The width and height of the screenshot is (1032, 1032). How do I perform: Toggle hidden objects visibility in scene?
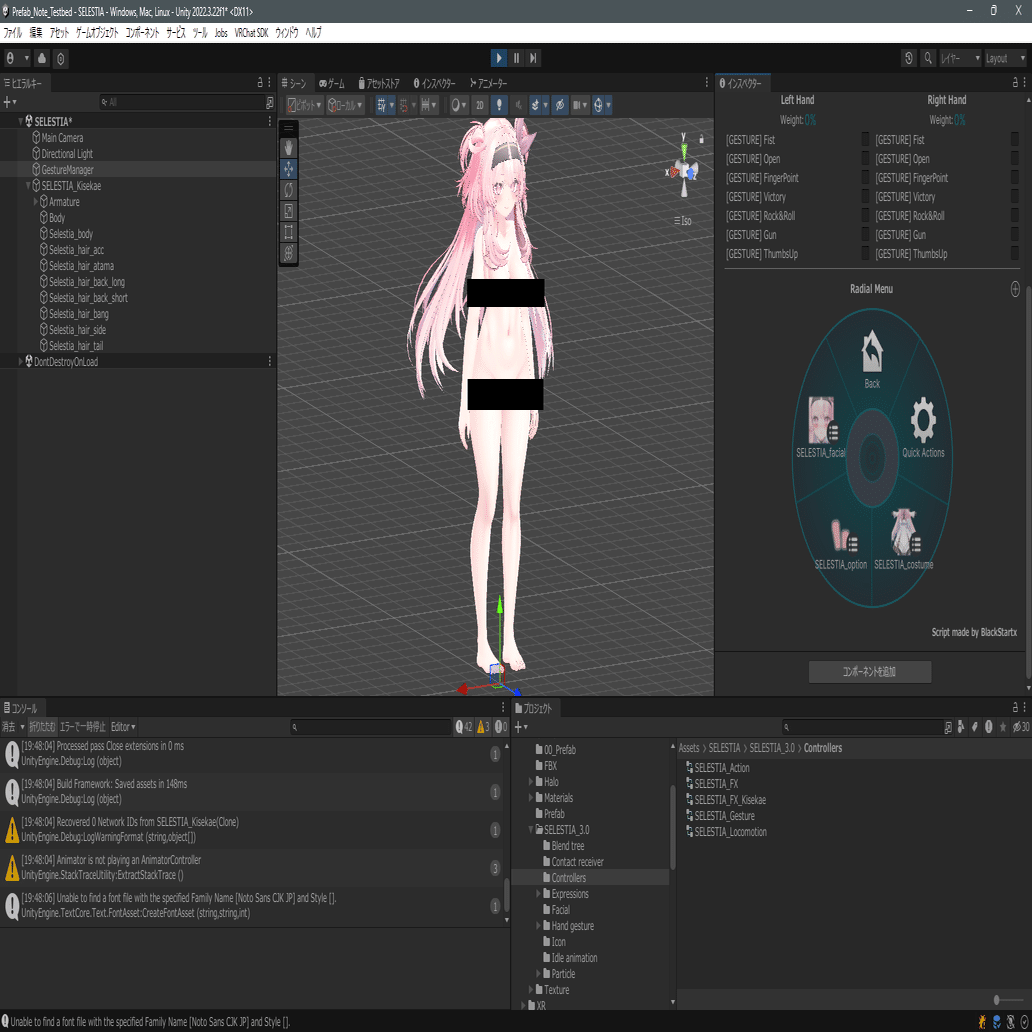[x=559, y=105]
